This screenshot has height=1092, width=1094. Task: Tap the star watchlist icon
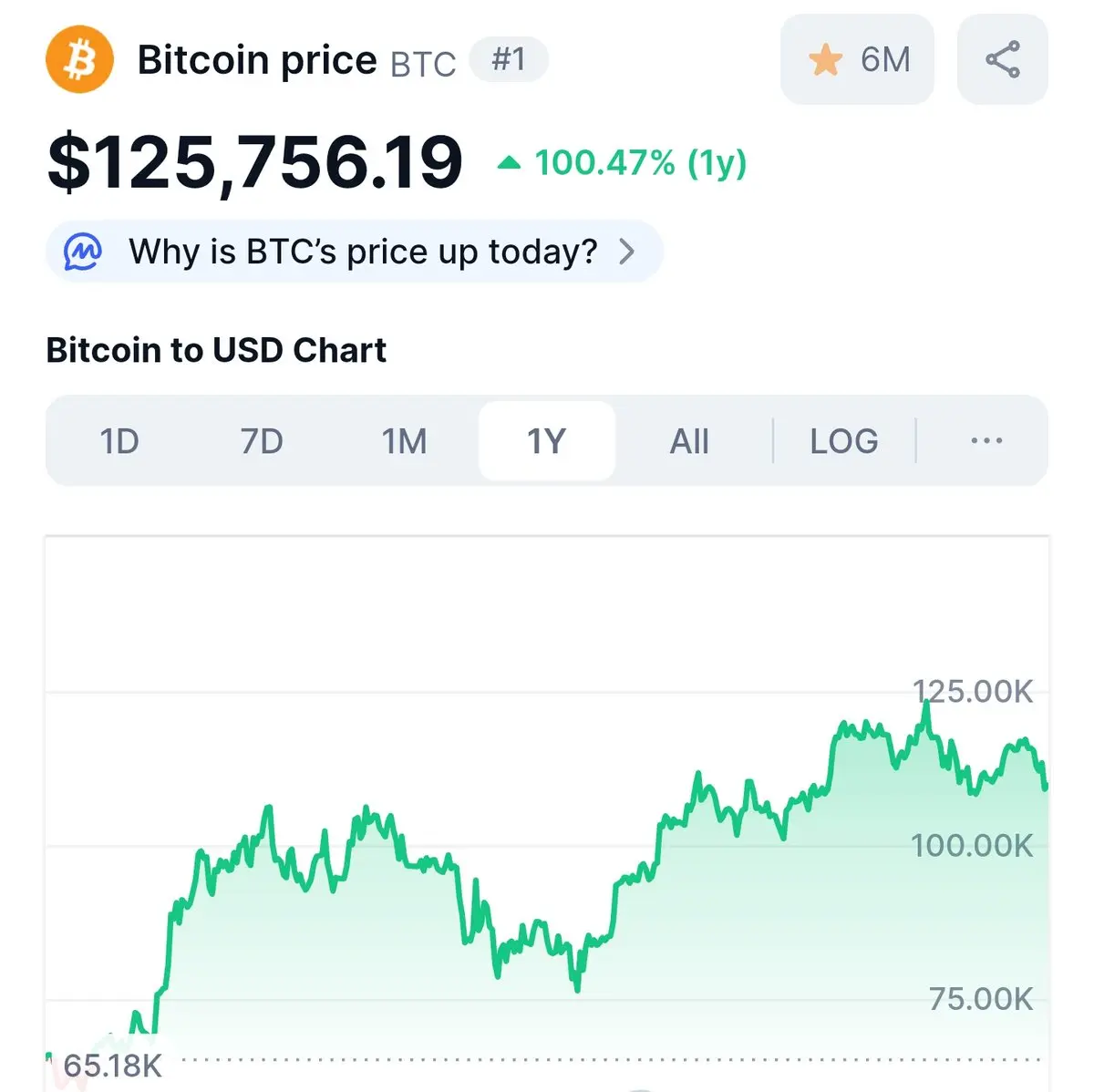pos(825,60)
